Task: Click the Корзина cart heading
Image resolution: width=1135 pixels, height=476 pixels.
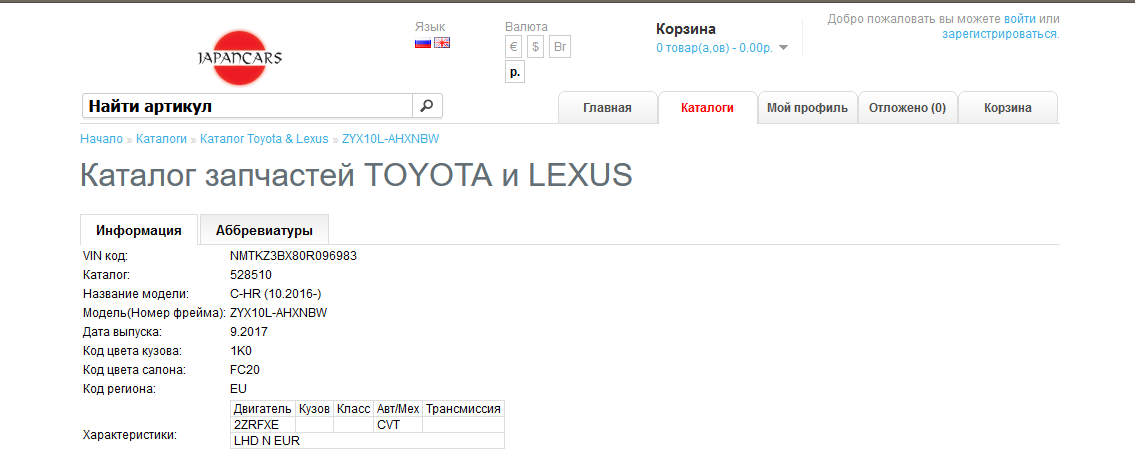Action: click(x=685, y=29)
